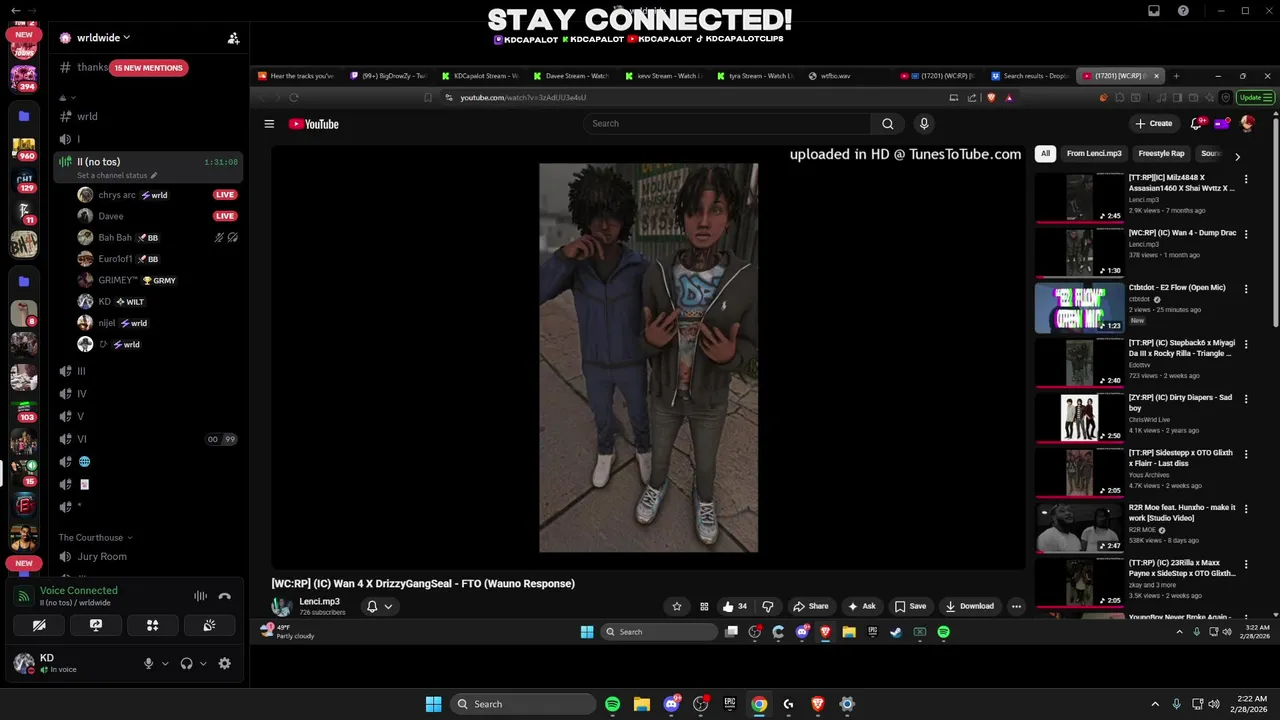Click the browser address bar URL
1280x720 pixels.
pos(523,98)
